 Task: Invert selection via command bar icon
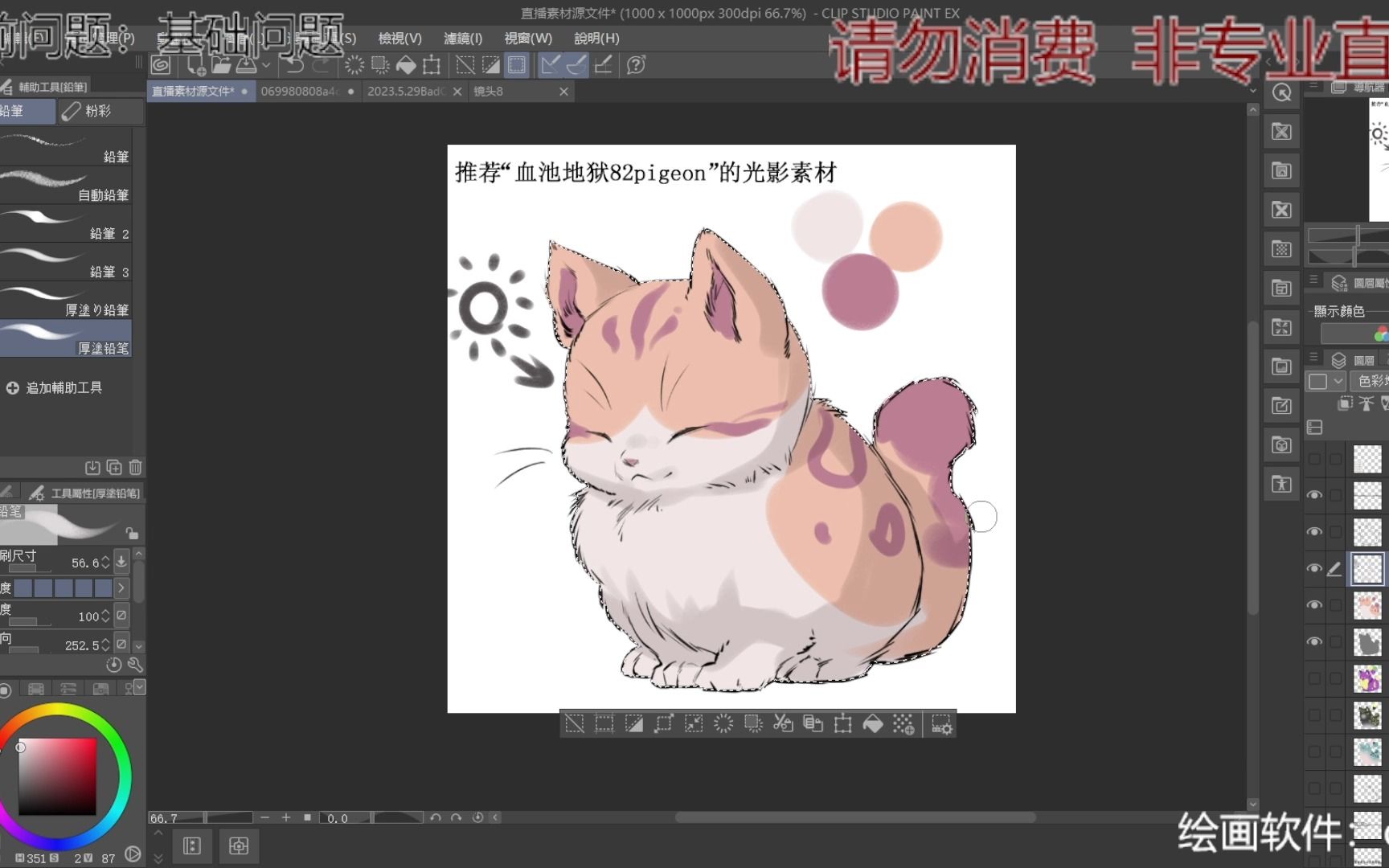click(x=490, y=65)
